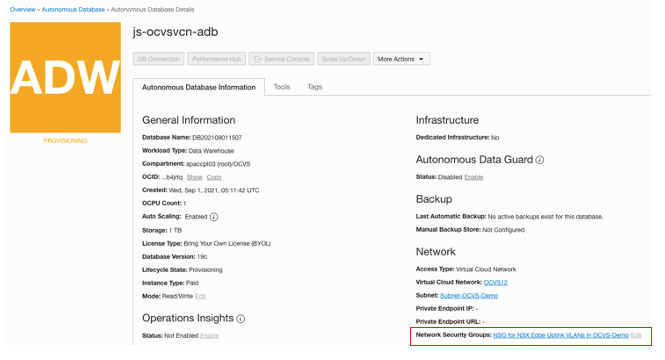The height and width of the screenshot is (360, 665).
Task: Edit Network Security Groups
Action: (x=636, y=335)
